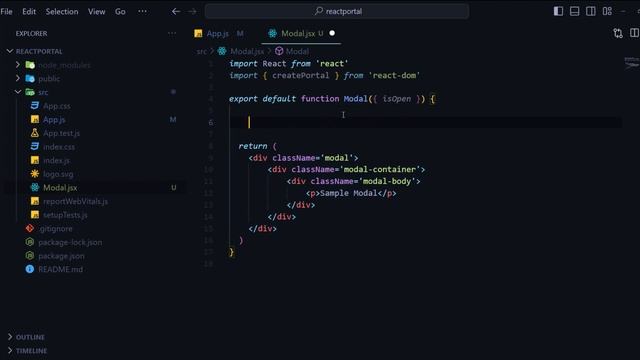Collapse the REACTPORTAL root folder
640x360 pixels.
click(x=39, y=51)
